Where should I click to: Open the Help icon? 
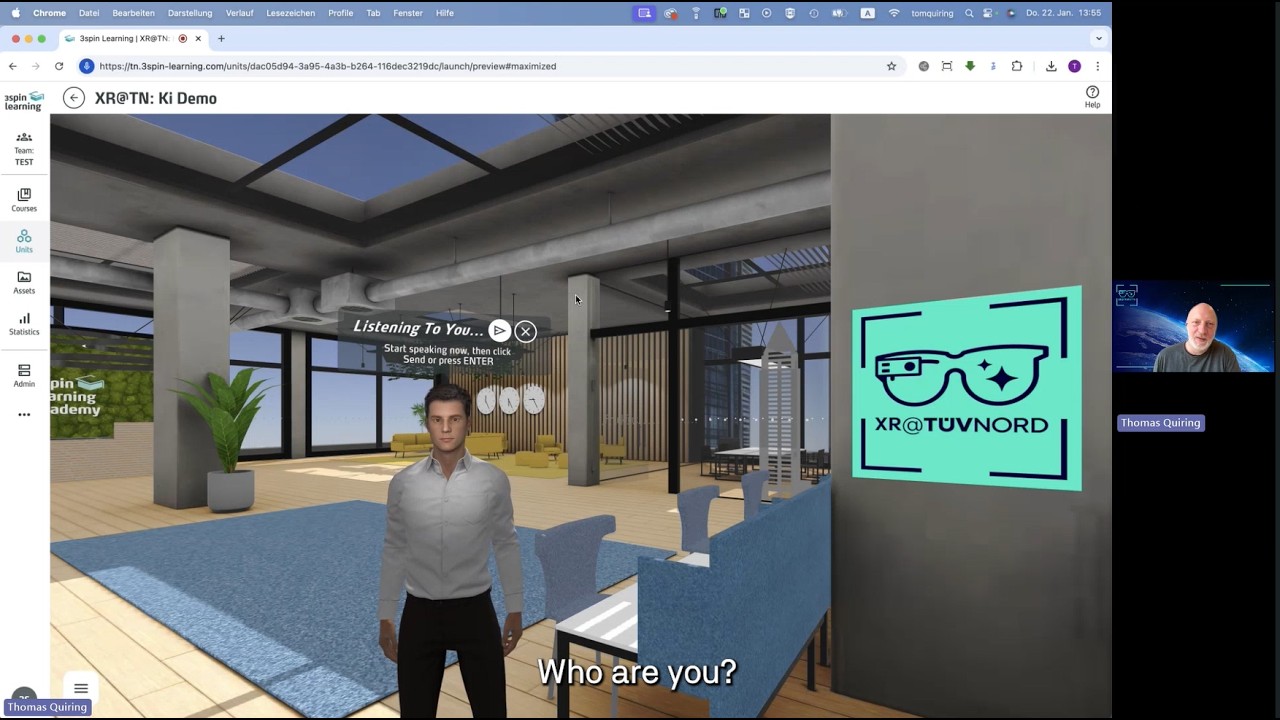click(1092, 96)
